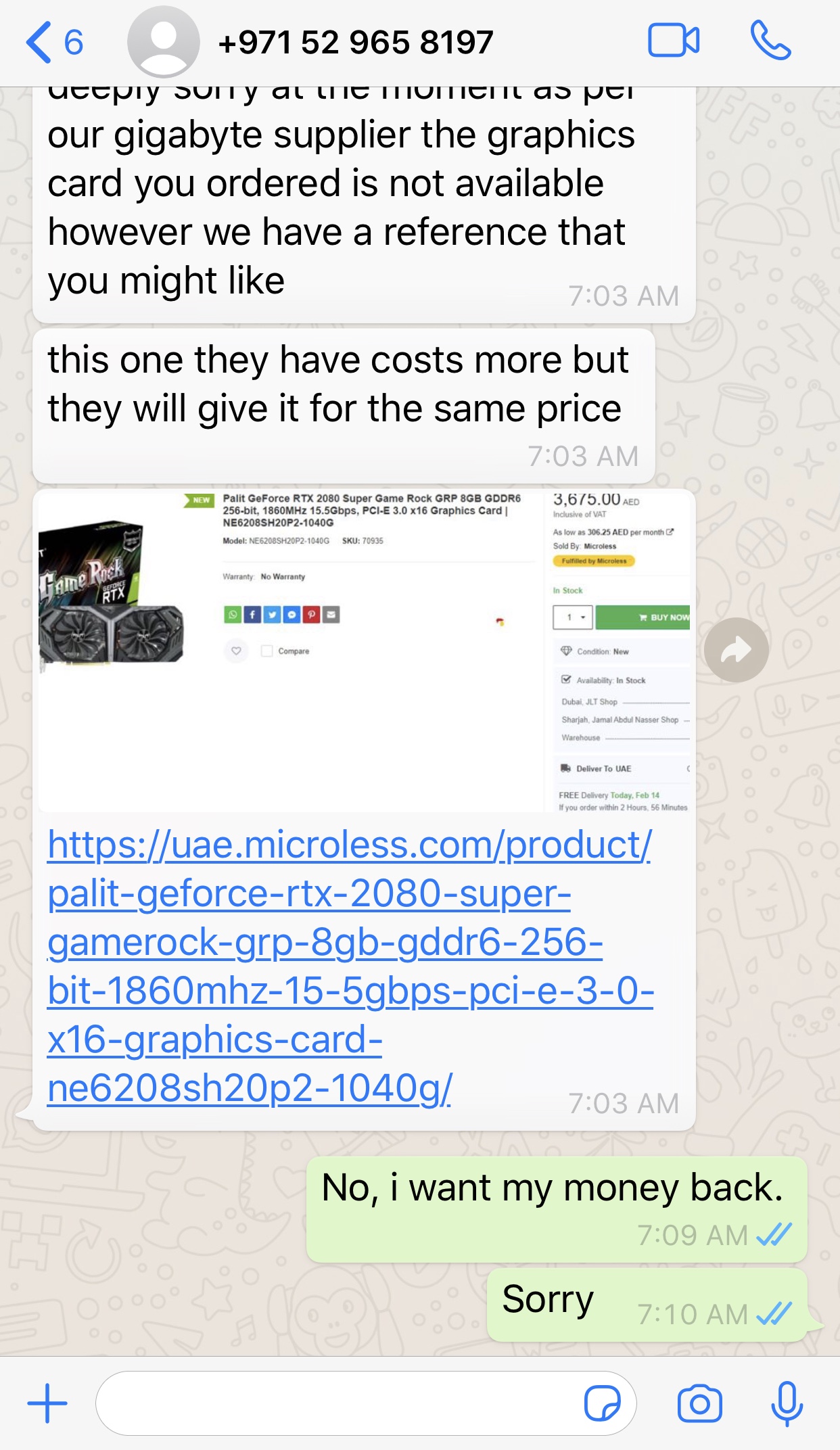Image resolution: width=840 pixels, height=1450 pixels.
Task: Open the plus attachment menu
Action: coord(47,1403)
